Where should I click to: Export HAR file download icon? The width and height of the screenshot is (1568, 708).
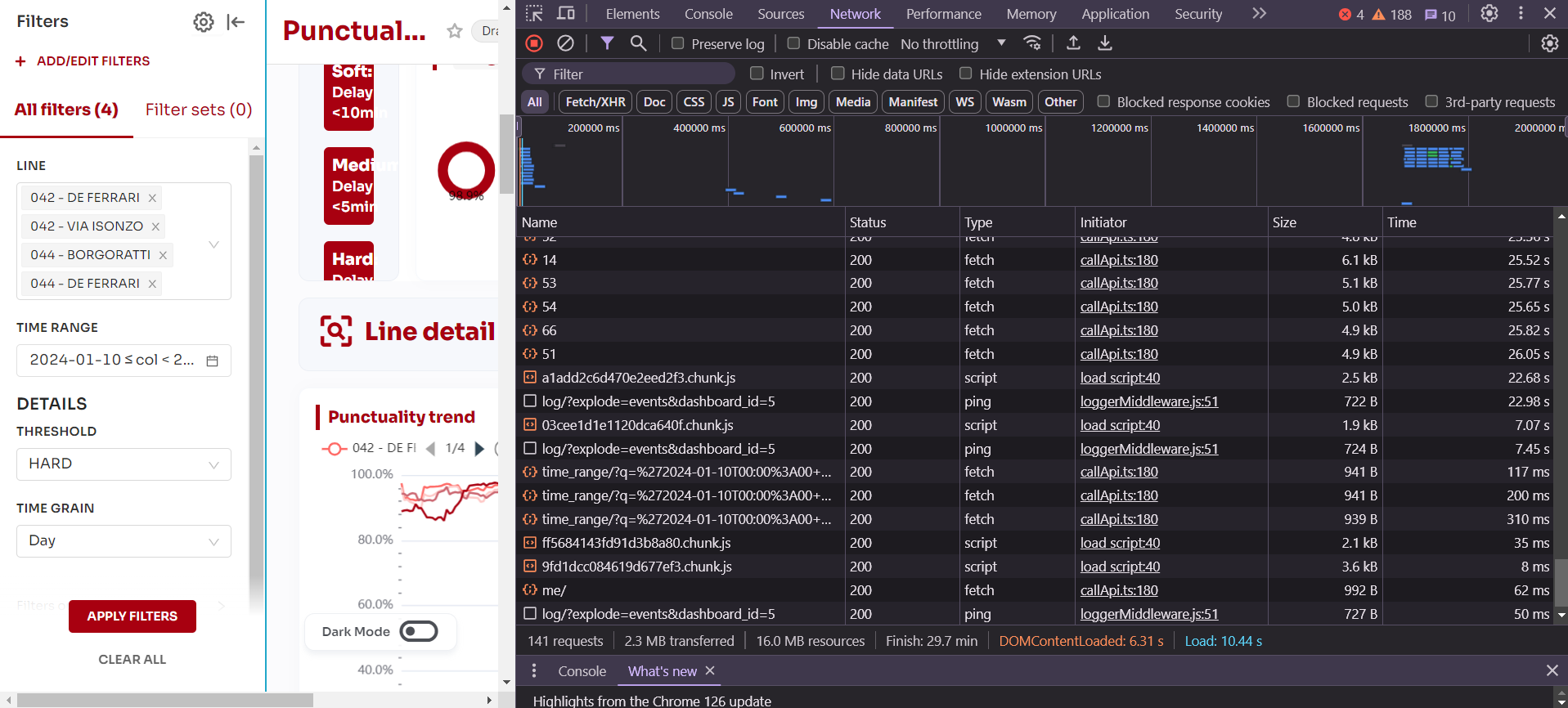coord(1104,43)
